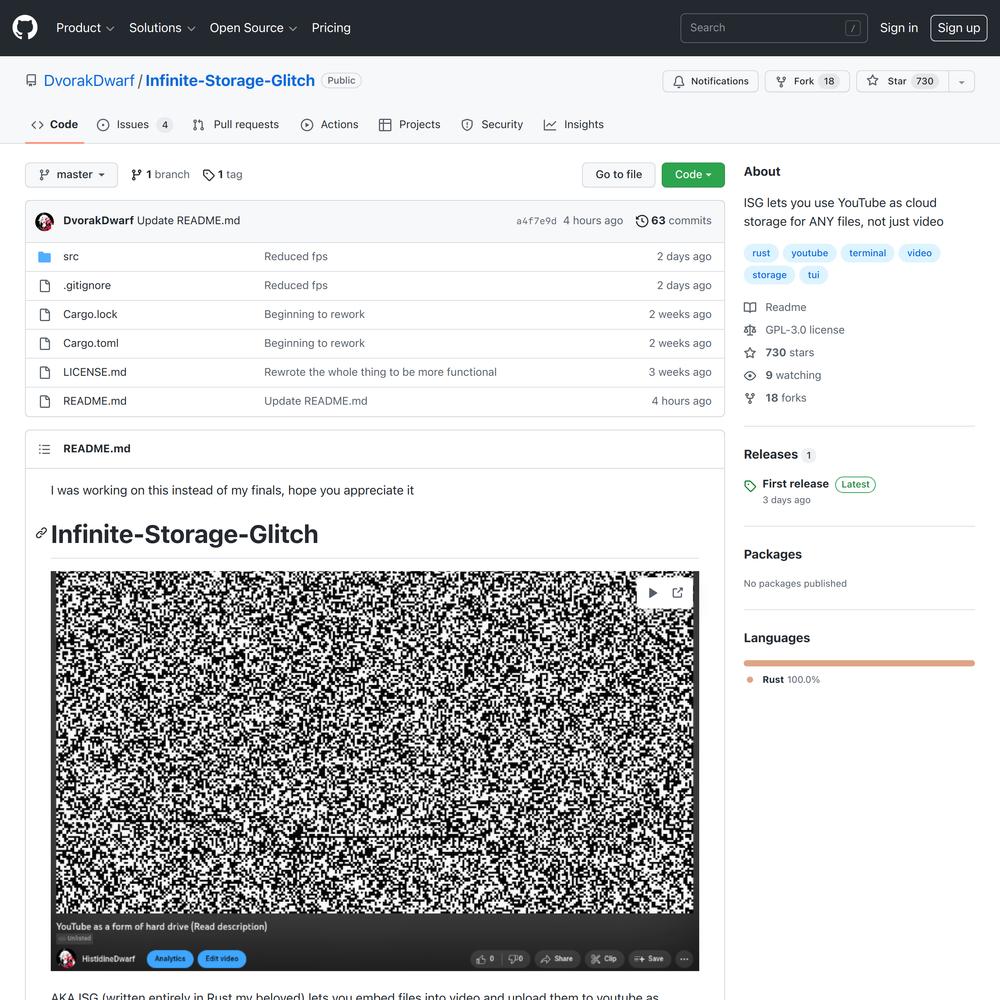Click the Packages heading link
1000x1000 pixels.
772,554
